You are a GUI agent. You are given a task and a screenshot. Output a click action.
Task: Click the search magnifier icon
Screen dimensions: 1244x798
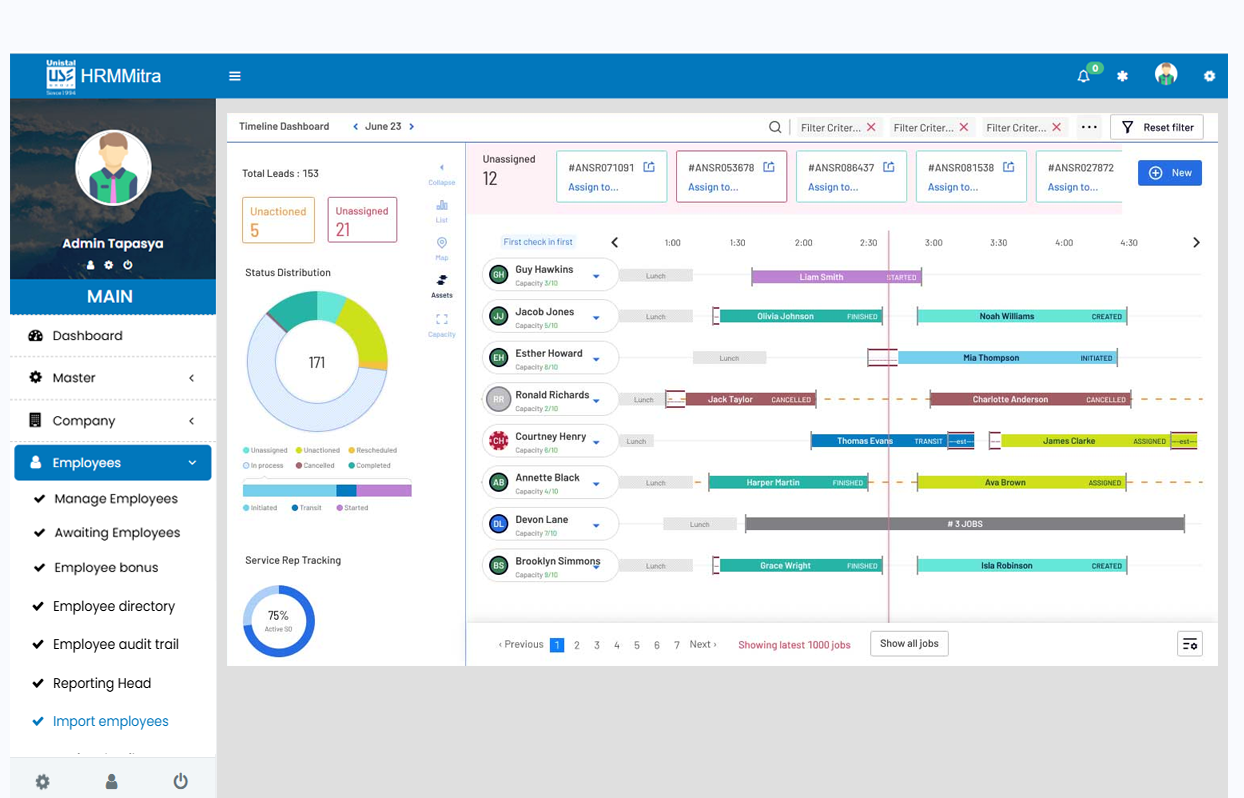[775, 127]
